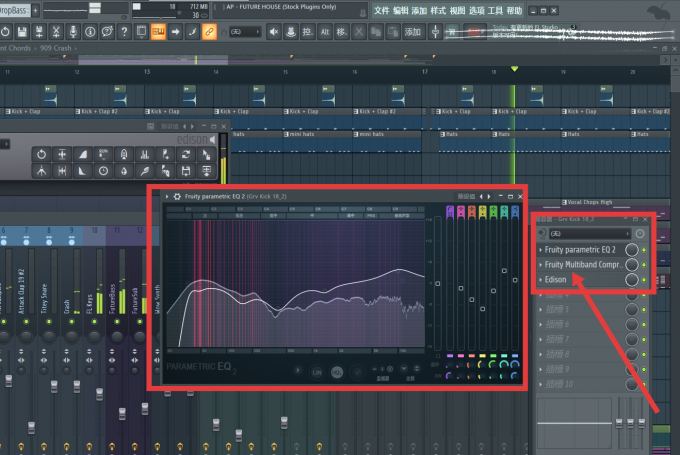
Task: Toggle the orange piano keyboard icon
Action: pos(158,32)
